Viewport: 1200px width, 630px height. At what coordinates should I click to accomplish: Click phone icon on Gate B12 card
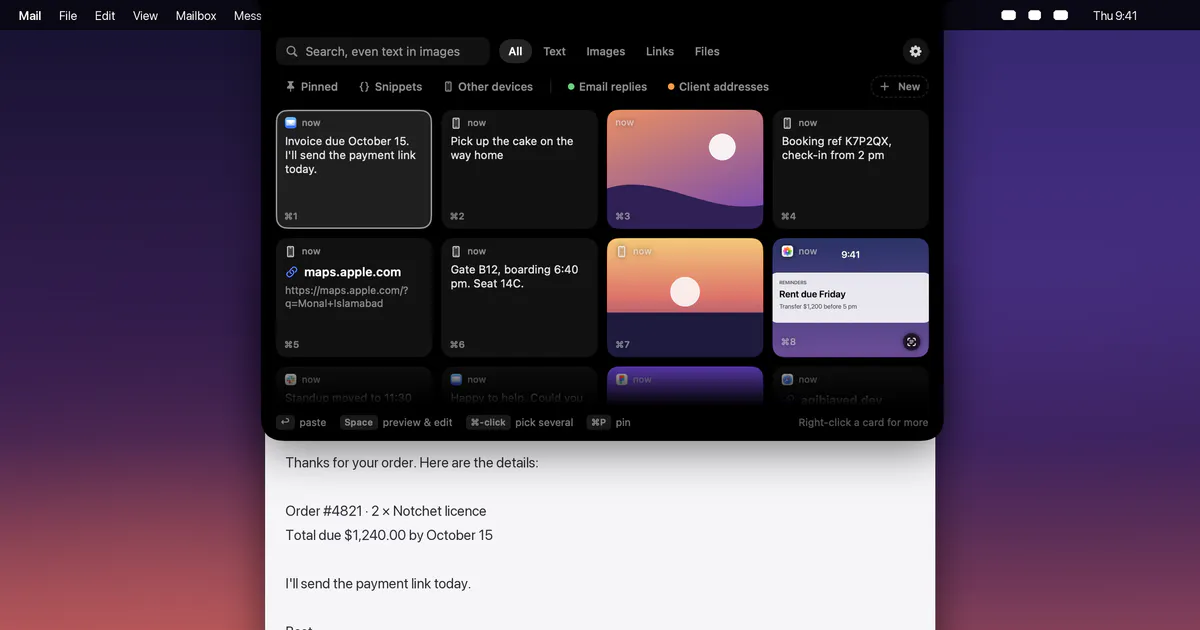[x=456, y=251]
